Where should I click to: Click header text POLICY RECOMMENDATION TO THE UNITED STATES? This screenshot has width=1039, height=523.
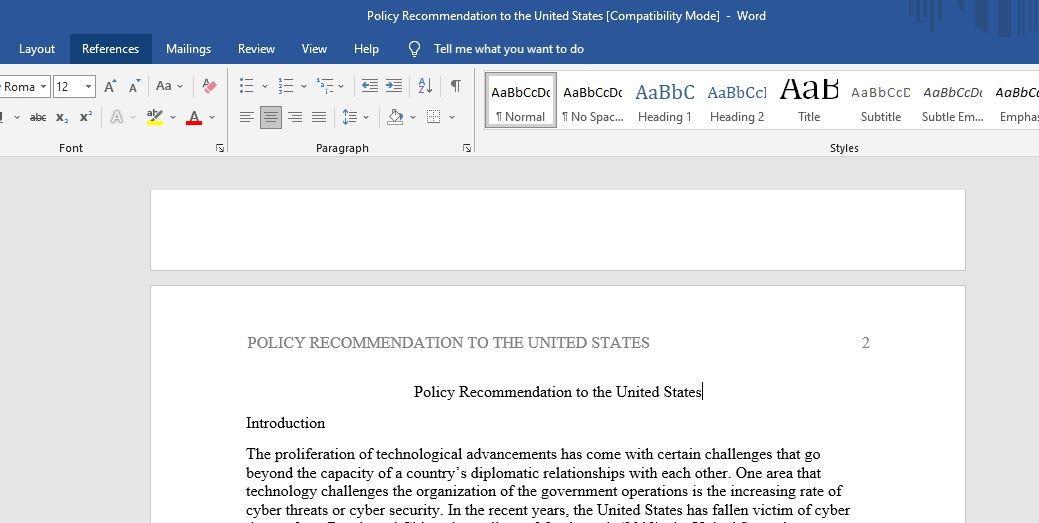[449, 343]
